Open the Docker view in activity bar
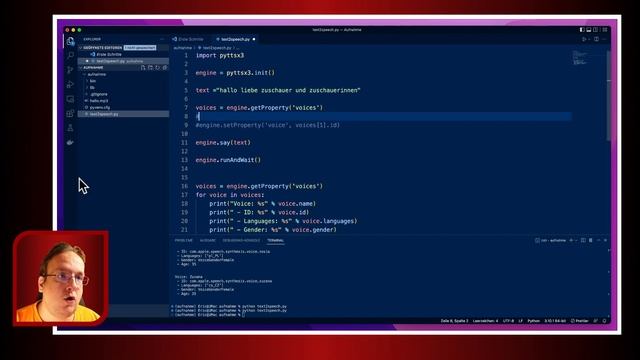Viewport: 640px width, 360px height. pyautogui.click(x=70, y=142)
